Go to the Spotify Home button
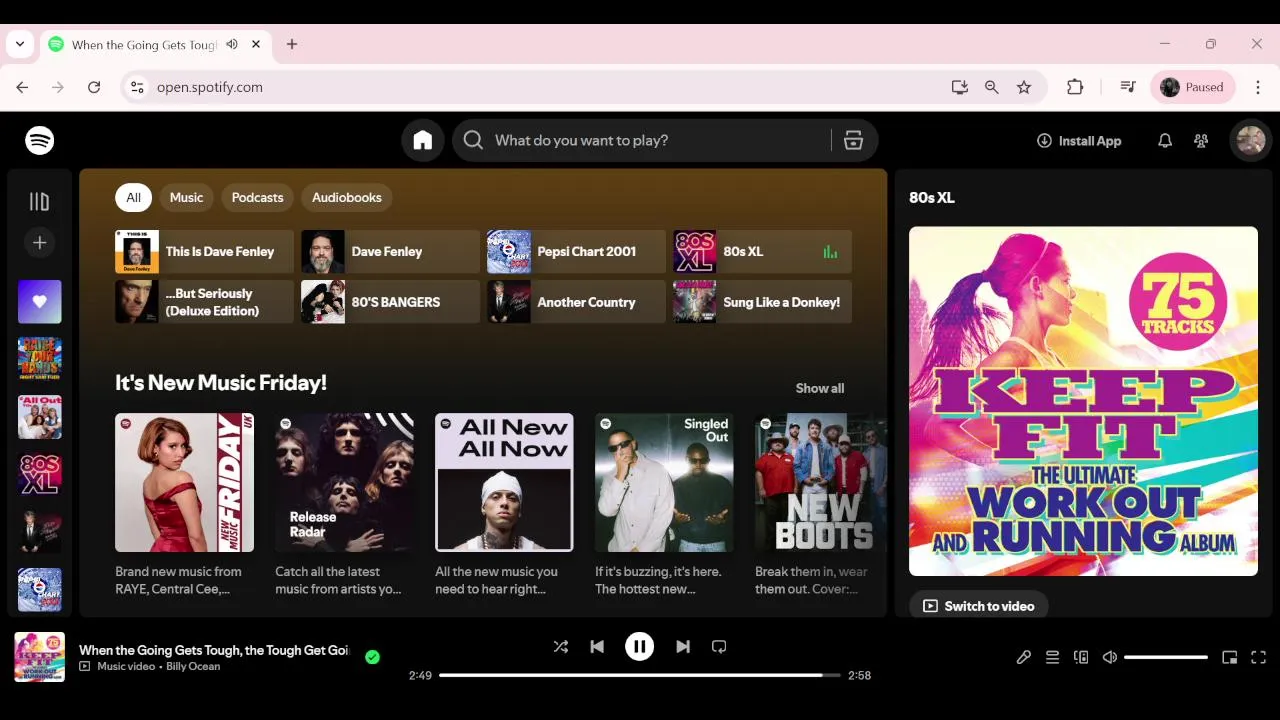Screen dimensions: 1280x720 423,141
